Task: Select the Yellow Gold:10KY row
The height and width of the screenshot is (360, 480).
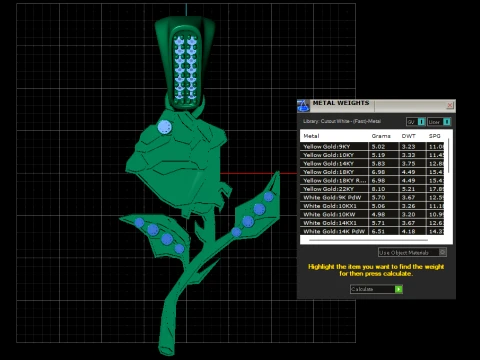Action: (372, 155)
